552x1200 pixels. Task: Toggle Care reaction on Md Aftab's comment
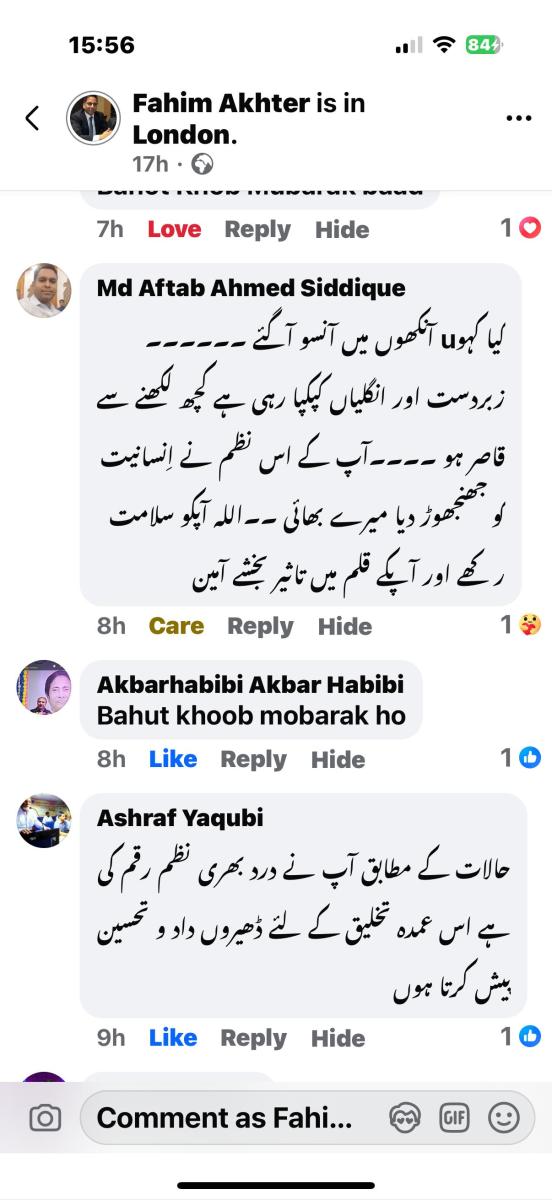(x=176, y=626)
